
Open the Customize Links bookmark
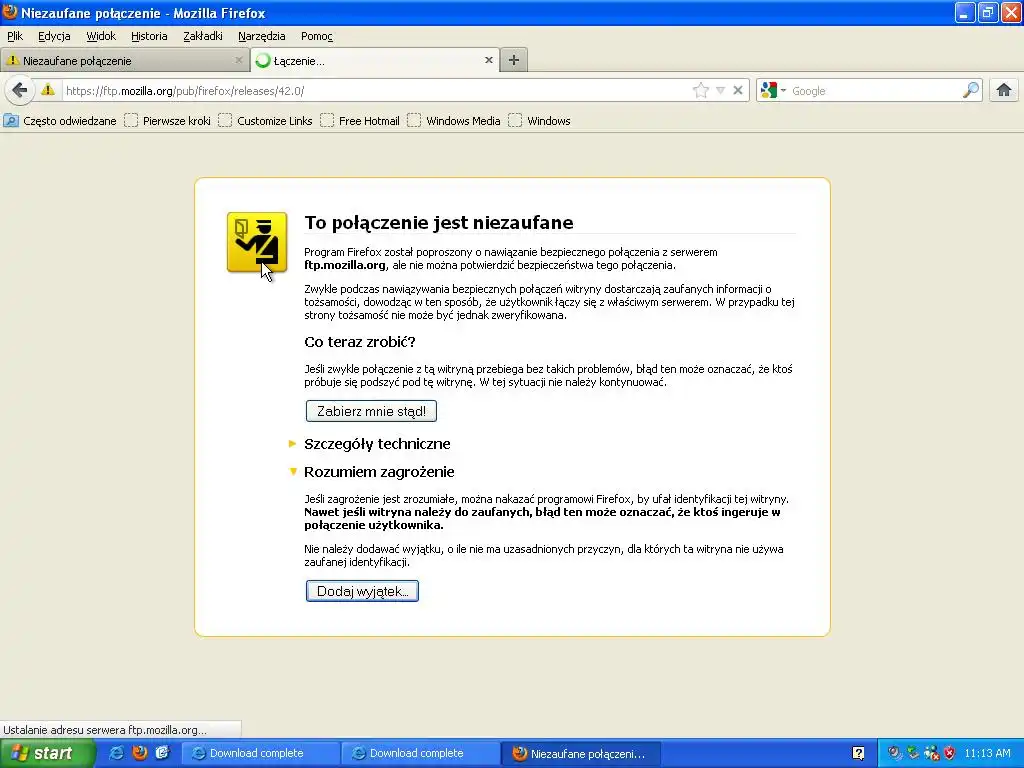click(x=266, y=121)
